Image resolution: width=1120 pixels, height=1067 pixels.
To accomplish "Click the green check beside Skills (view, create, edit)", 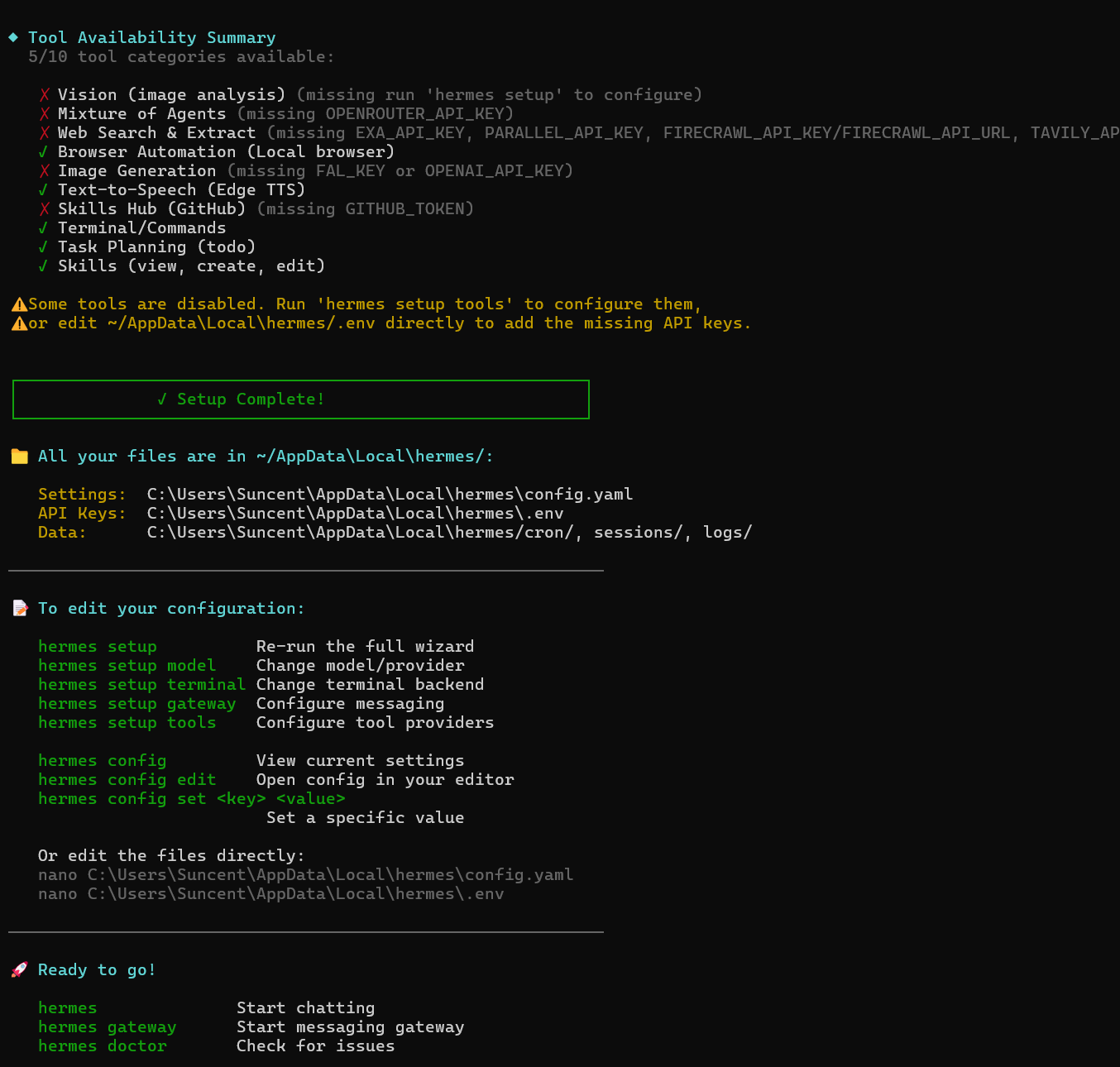I will tap(43, 266).
